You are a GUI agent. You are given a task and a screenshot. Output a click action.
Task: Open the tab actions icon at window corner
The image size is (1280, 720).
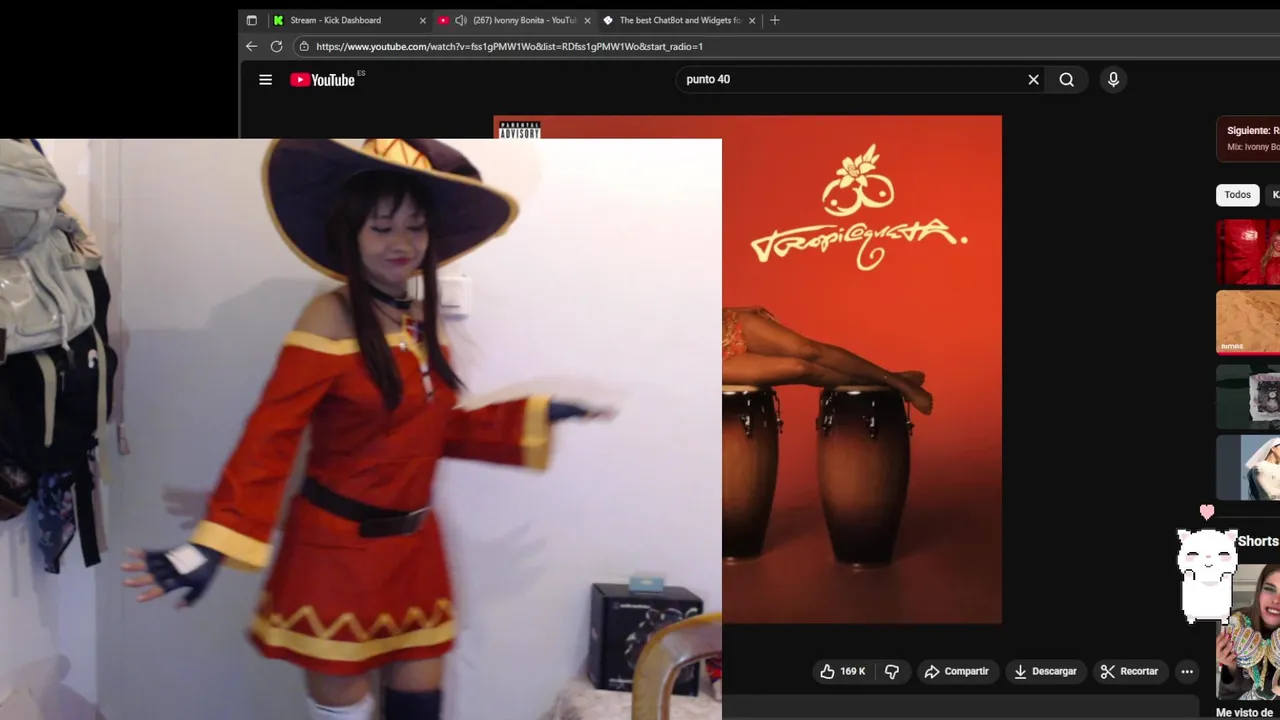tap(251, 20)
